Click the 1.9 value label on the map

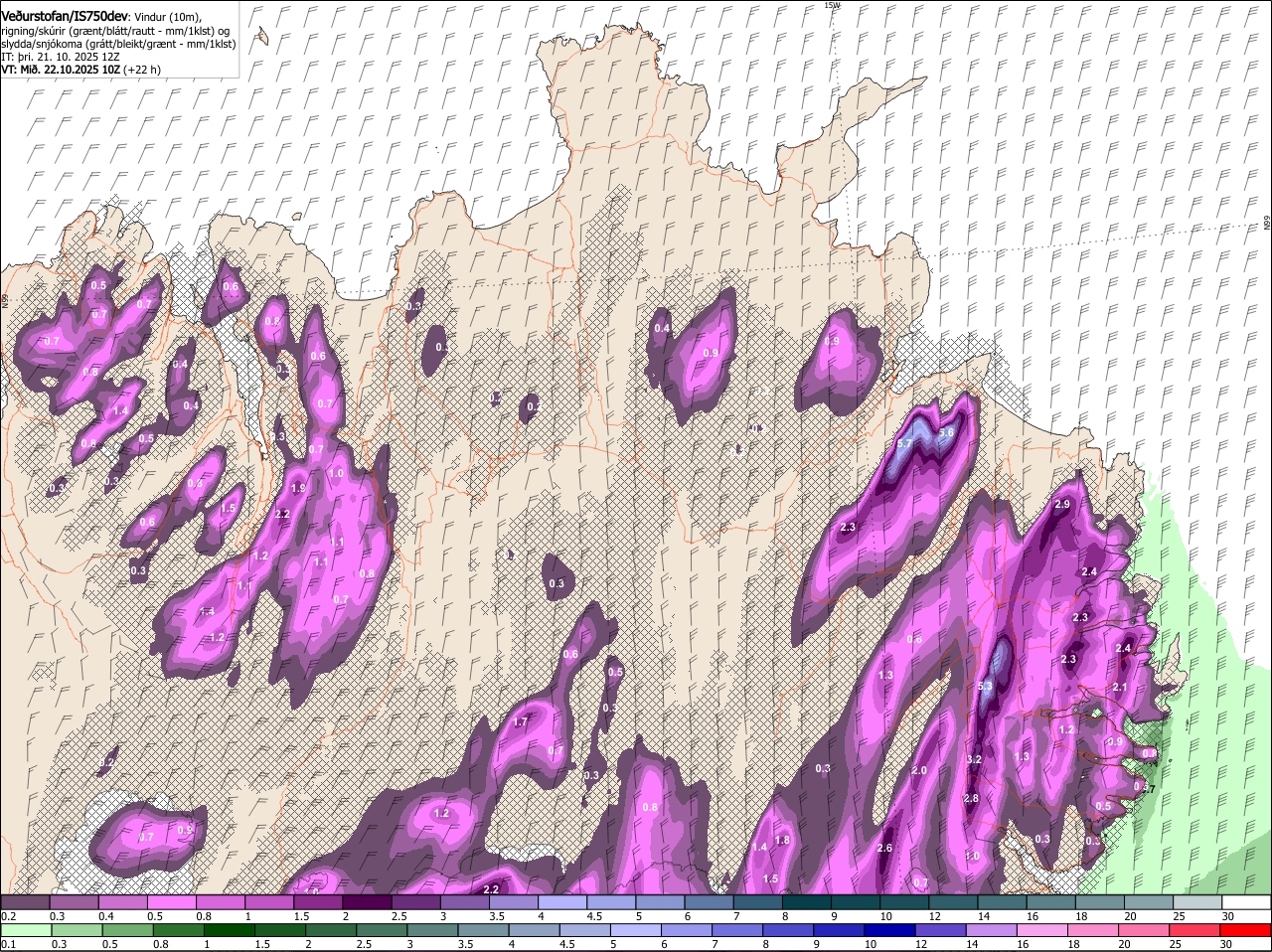pyautogui.click(x=298, y=489)
